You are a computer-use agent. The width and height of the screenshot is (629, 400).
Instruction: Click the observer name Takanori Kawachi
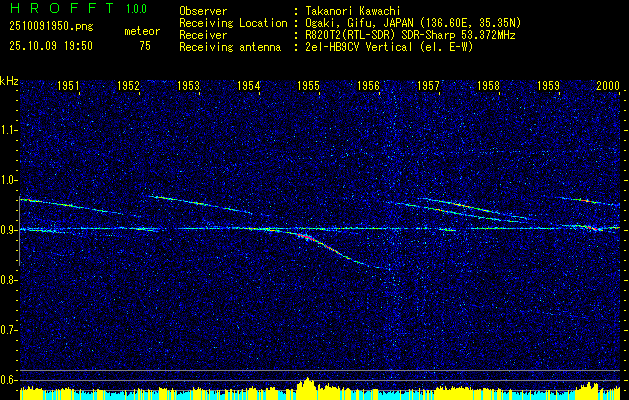353,12
